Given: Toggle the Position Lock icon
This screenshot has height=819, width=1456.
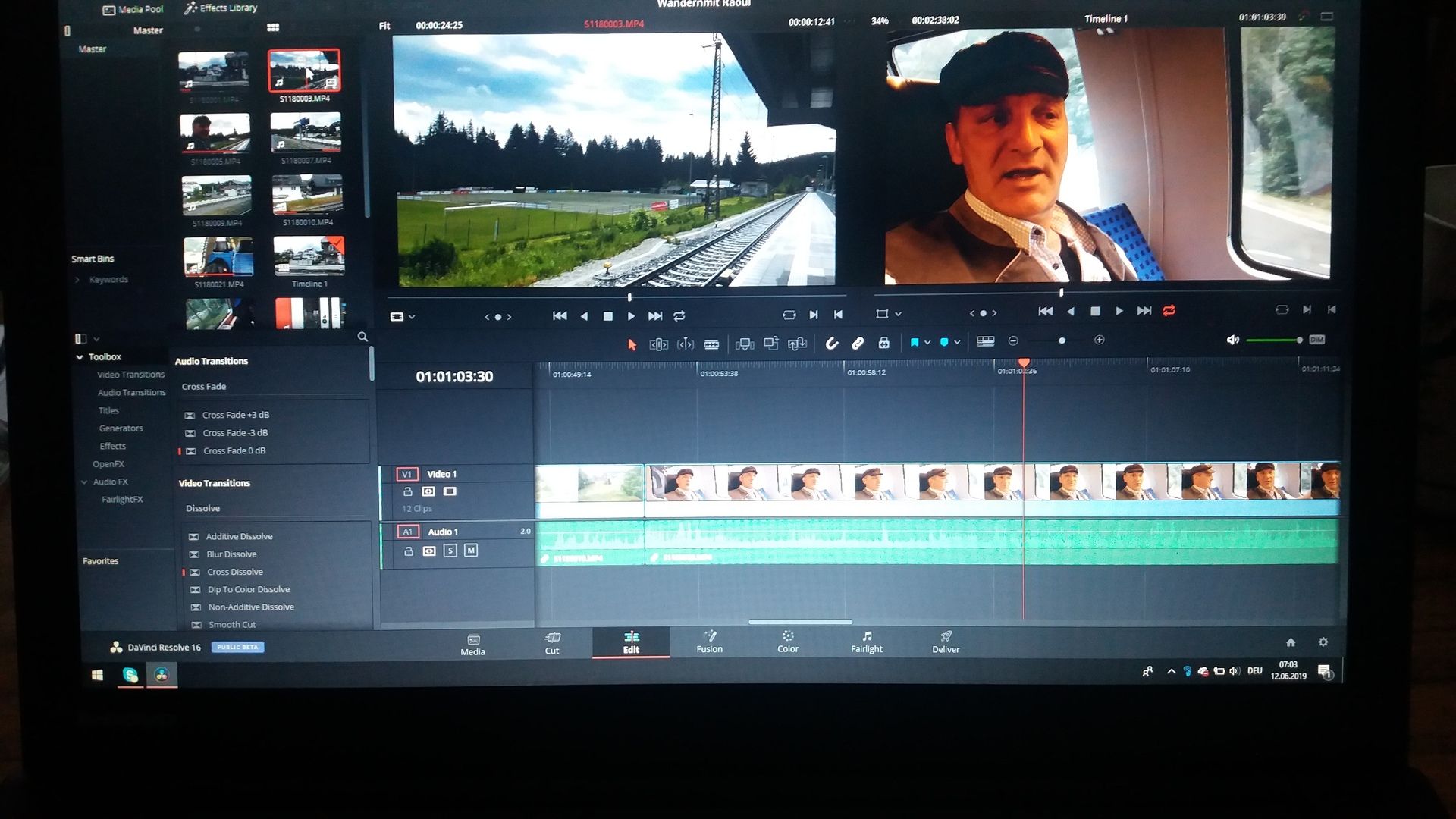Looking at the screenshot, I should (x=884, y=343).
